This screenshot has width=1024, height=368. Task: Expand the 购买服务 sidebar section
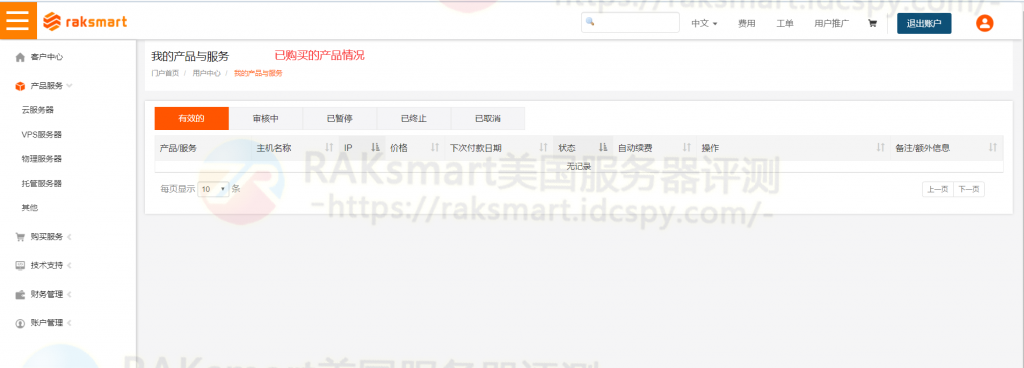coord(69,237)
